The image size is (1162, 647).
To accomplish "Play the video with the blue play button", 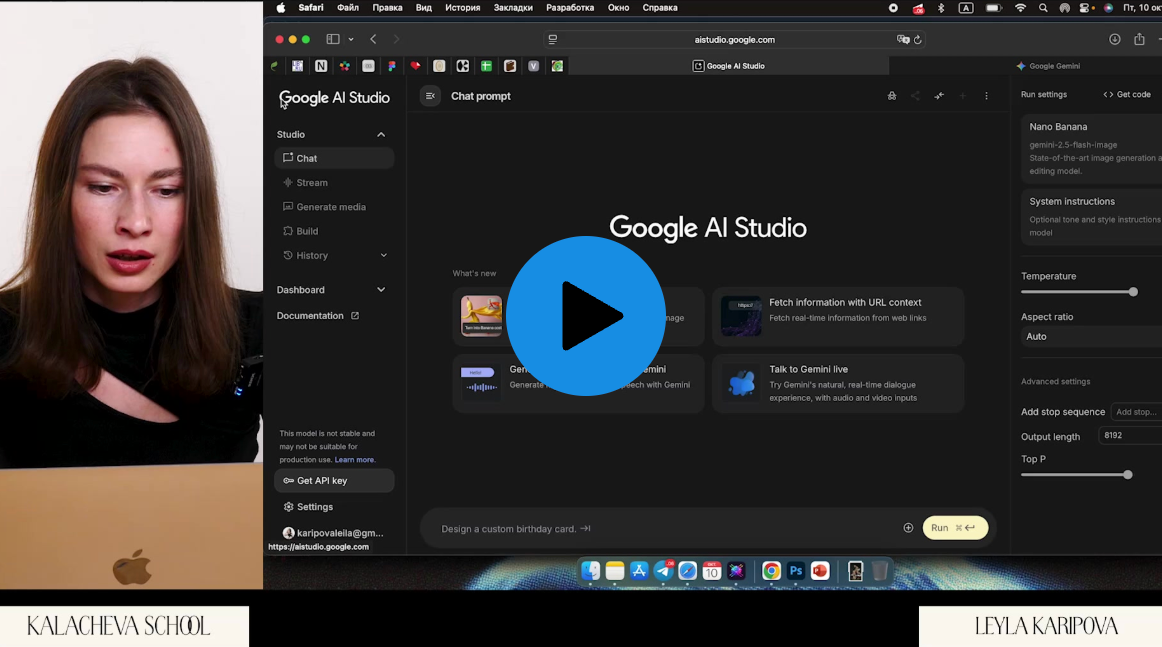I will pyautogui.click(x=586, y=316).
